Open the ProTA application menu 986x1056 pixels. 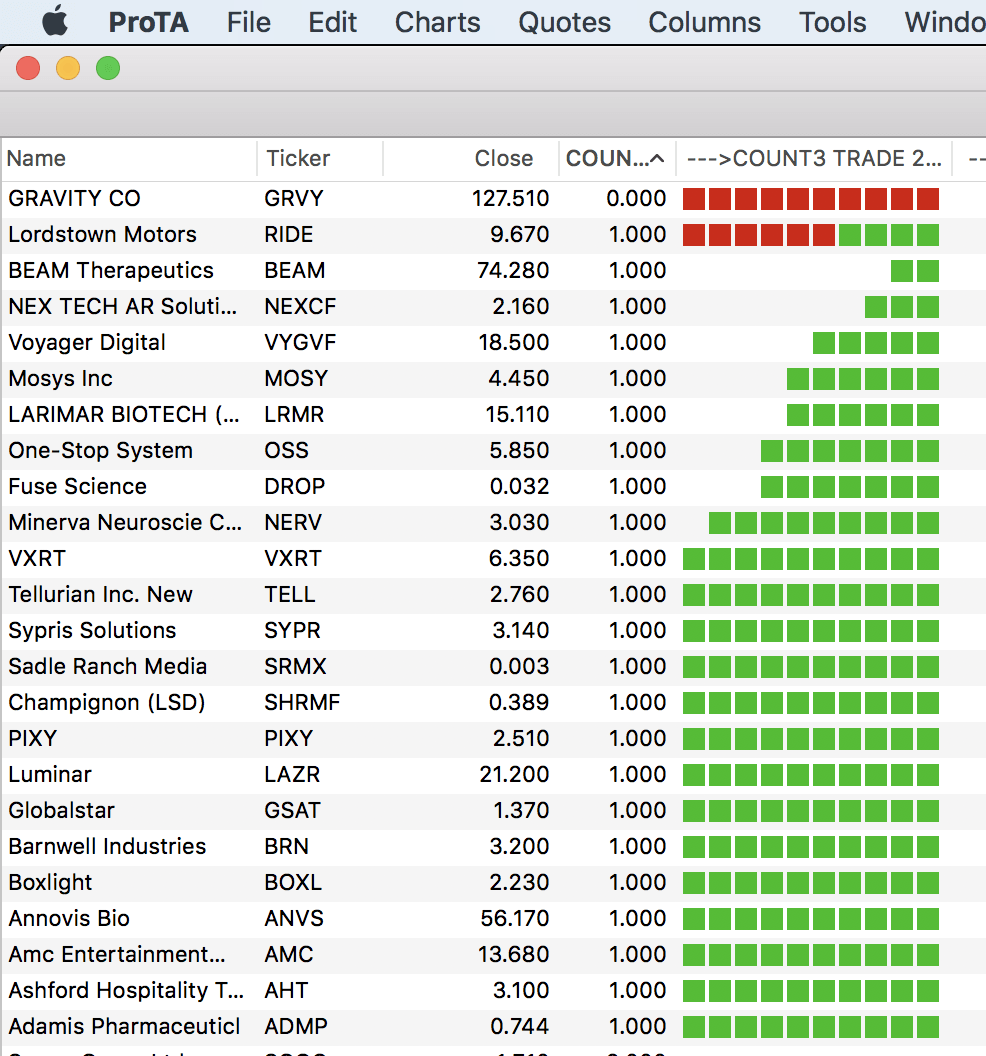point(149,22)
